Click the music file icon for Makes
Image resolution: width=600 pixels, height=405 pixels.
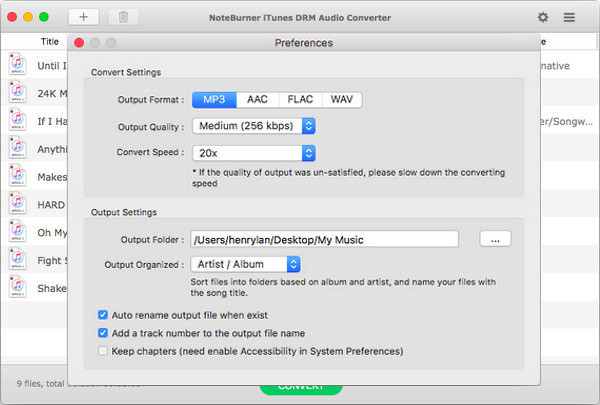pos(18,176)
